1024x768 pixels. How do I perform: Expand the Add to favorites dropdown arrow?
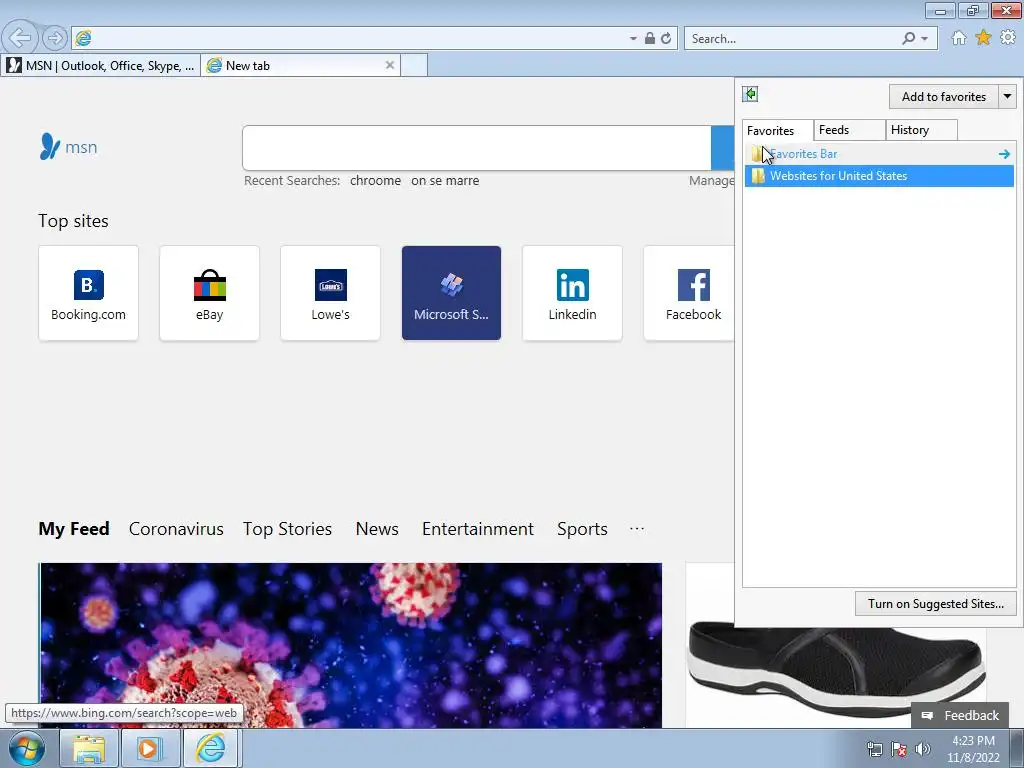tap(1008, 97)
